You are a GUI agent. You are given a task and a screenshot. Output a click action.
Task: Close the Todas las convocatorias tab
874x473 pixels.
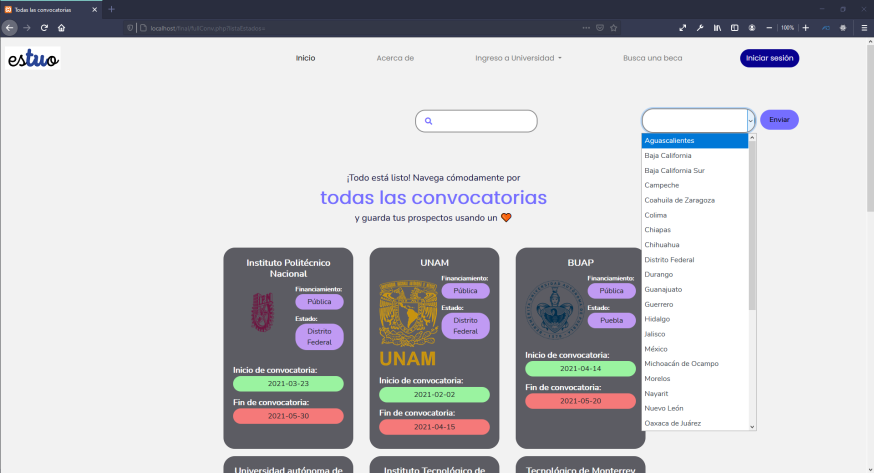94,9
